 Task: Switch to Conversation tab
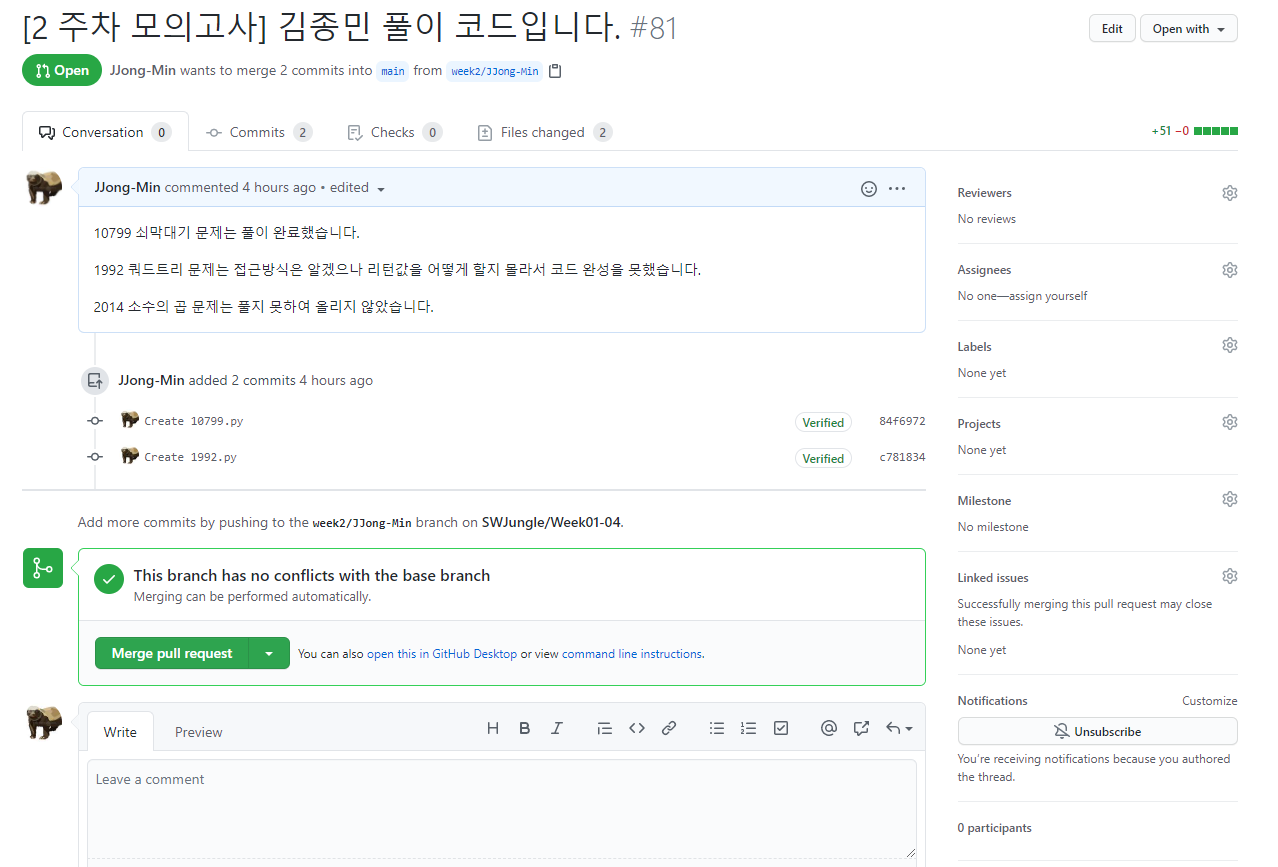click(105, 132)
